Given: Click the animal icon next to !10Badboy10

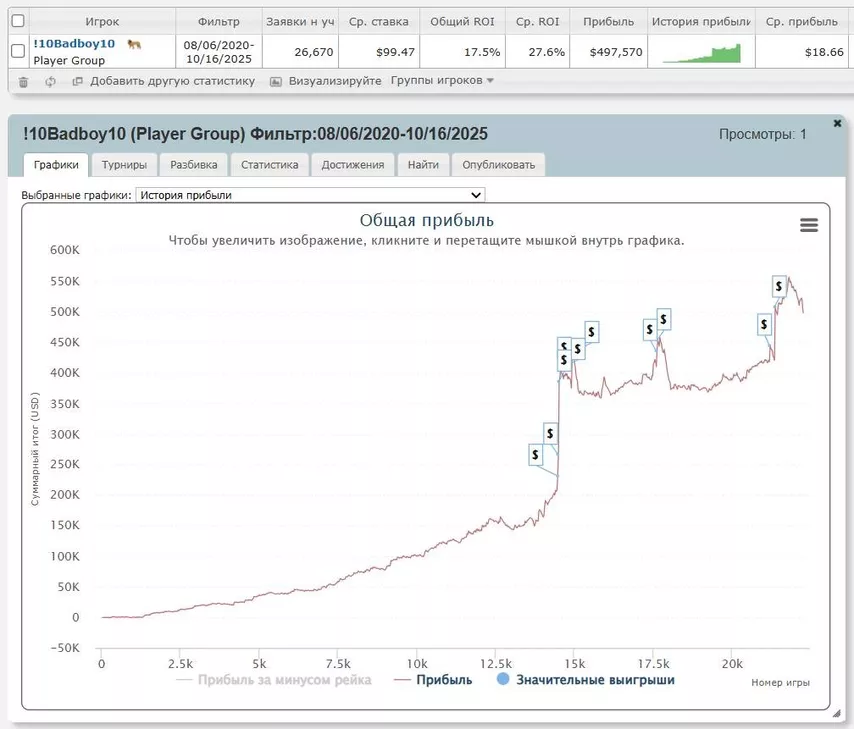Looking at the screenshot, I should 134,44.
